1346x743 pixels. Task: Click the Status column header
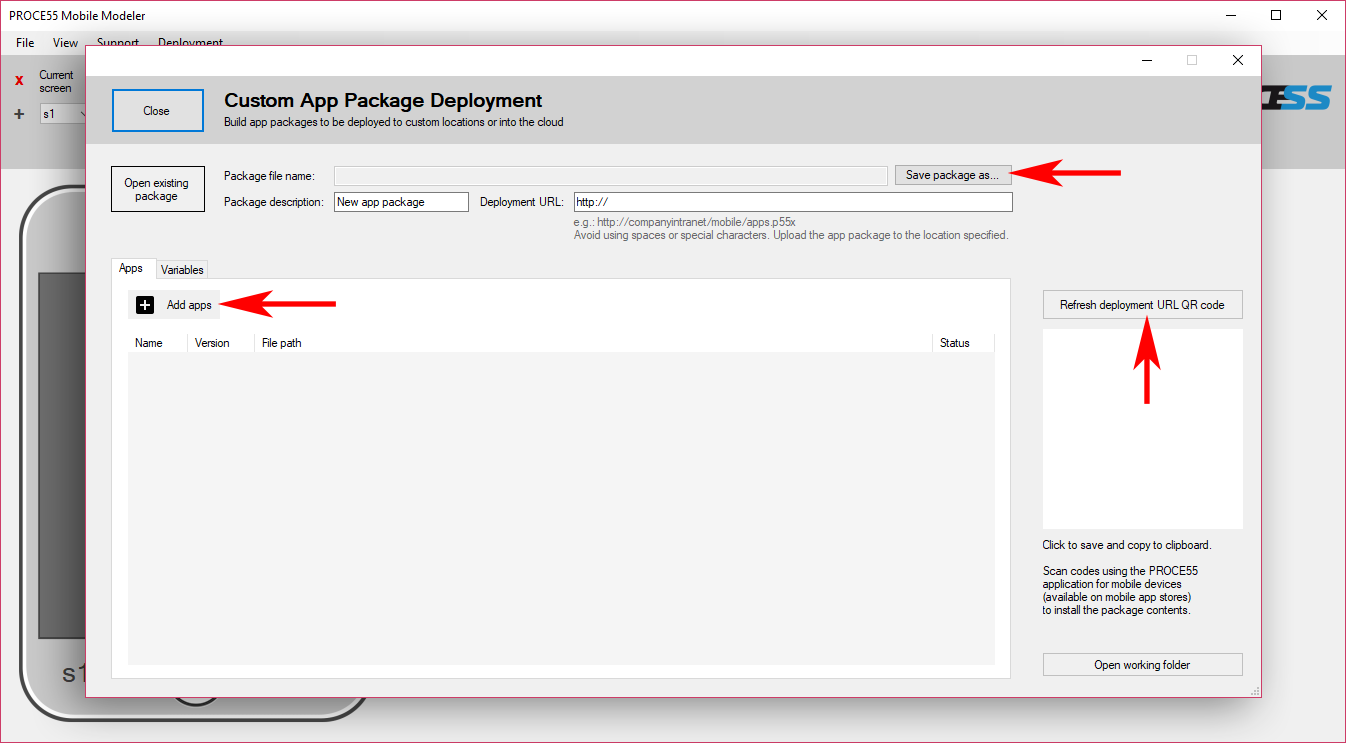[x=963, y=343]
